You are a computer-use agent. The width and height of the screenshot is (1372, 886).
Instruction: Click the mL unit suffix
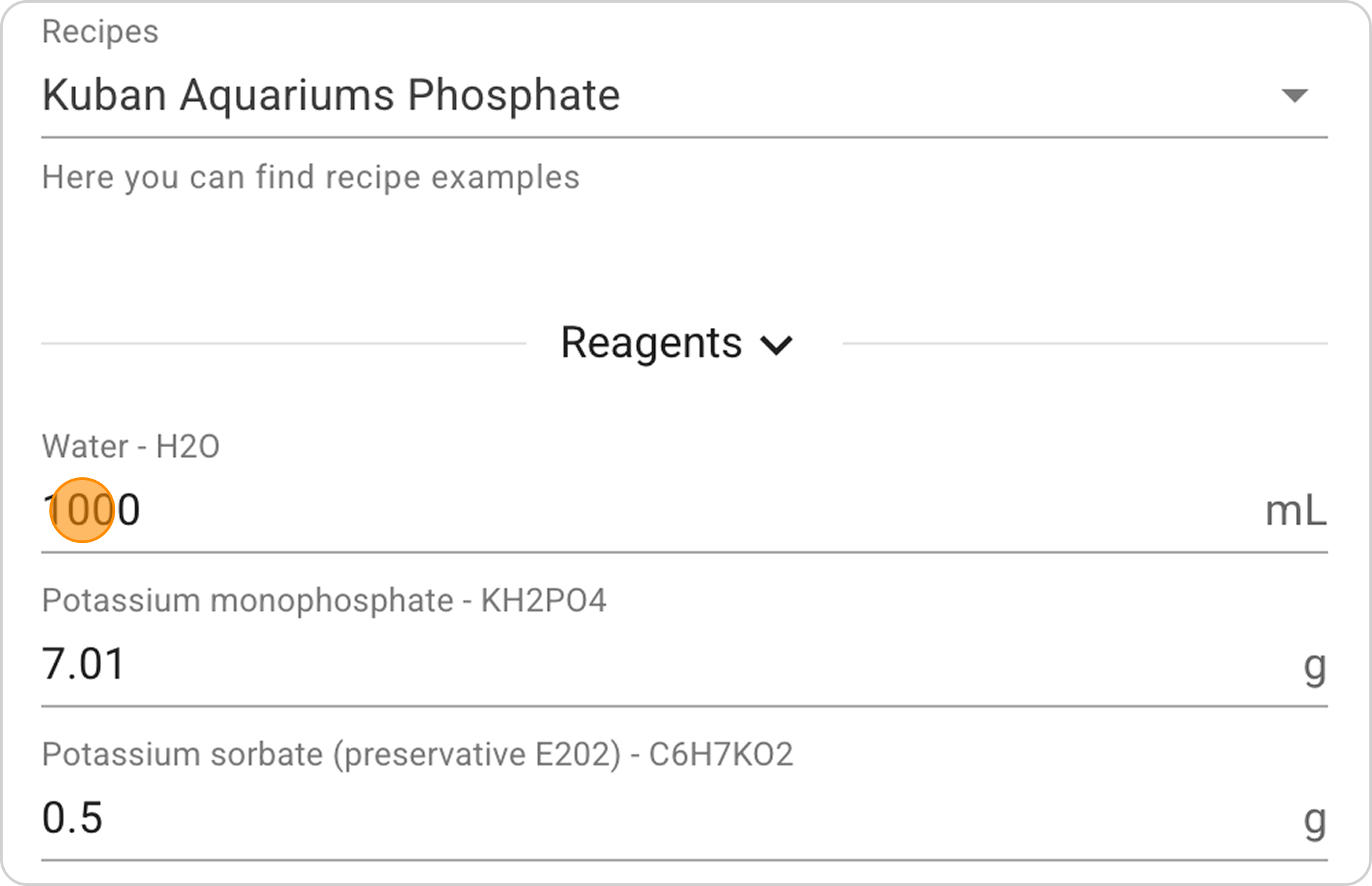coord(1295,511)
